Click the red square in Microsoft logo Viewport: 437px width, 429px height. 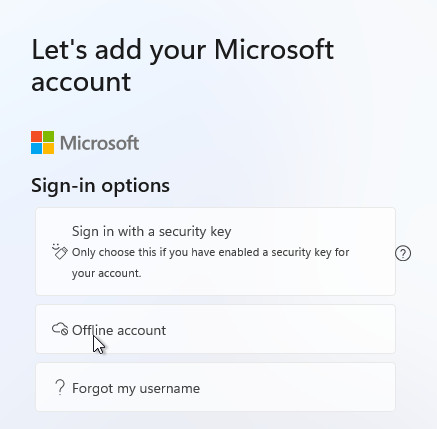click(36, 137)
